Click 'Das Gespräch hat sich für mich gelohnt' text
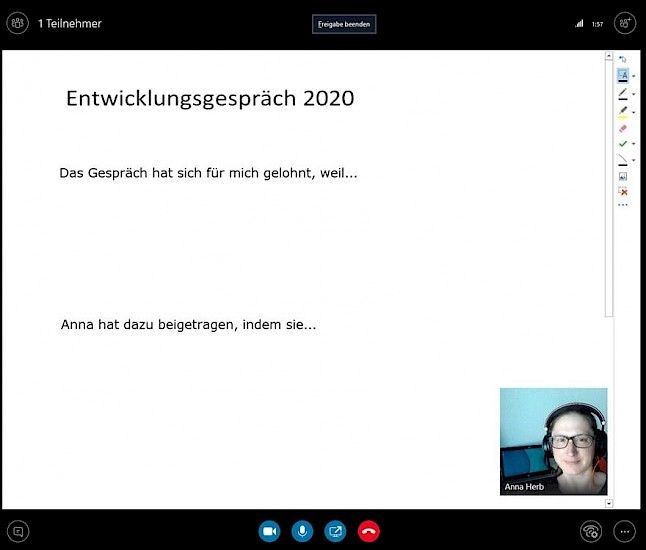 (x=186, y=173)
